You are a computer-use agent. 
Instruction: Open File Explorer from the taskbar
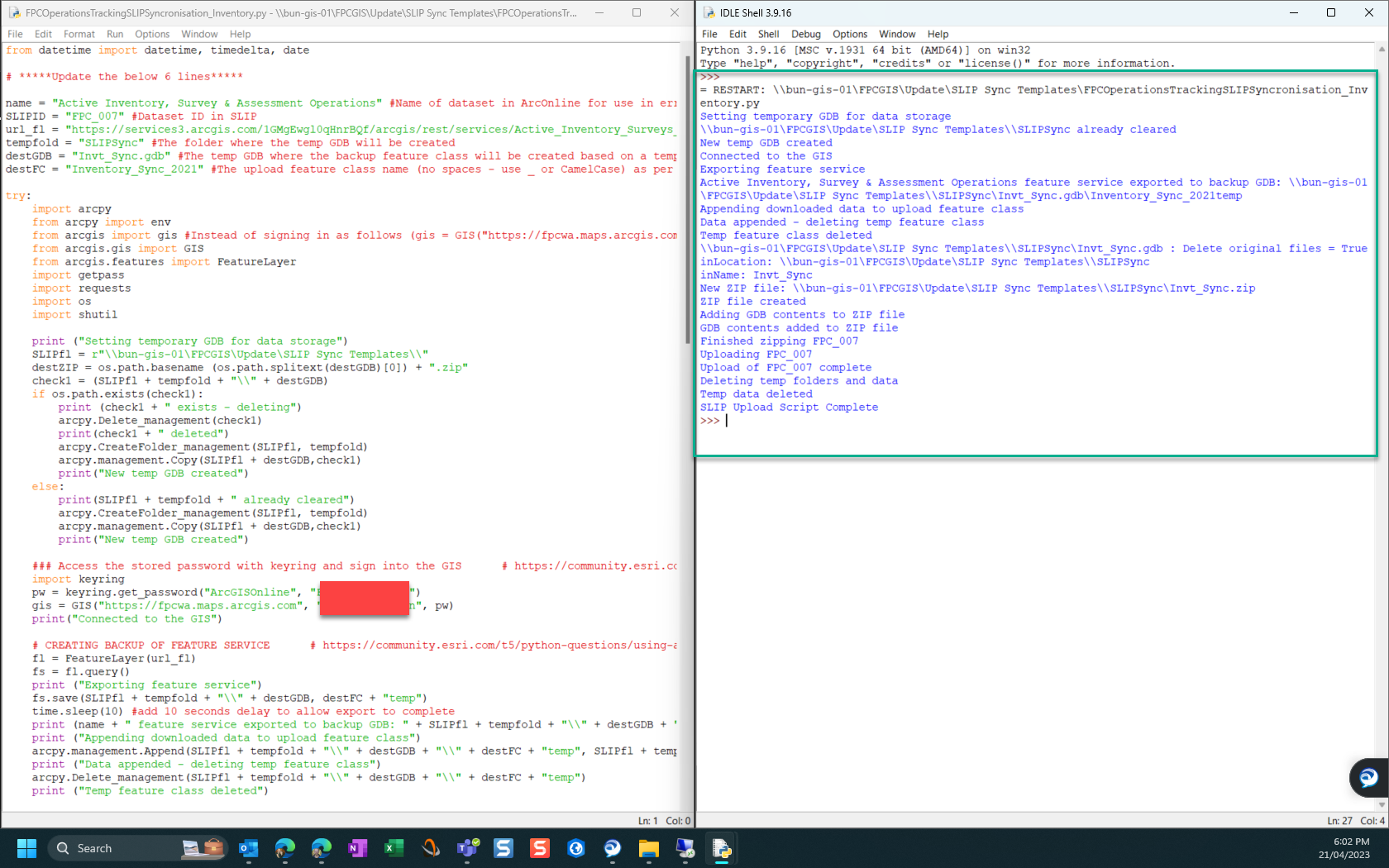point(649,848)
